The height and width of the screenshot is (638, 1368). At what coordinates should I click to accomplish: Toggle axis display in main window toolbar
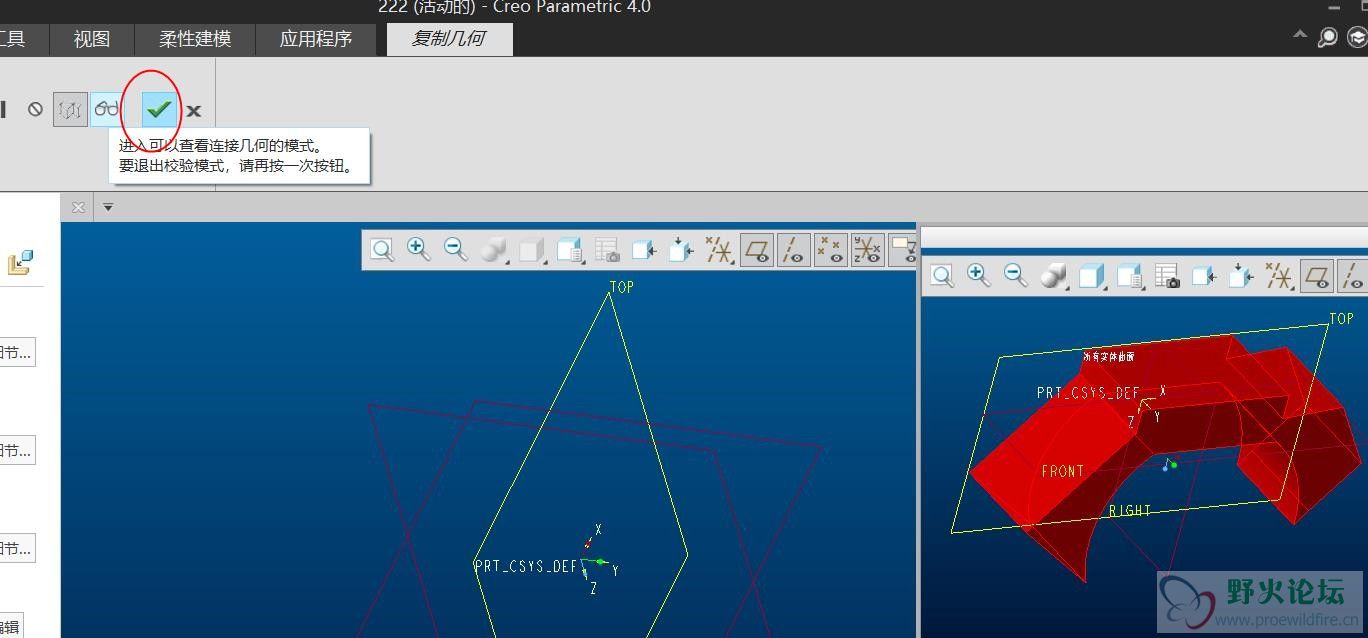click(x=794, y=250)
